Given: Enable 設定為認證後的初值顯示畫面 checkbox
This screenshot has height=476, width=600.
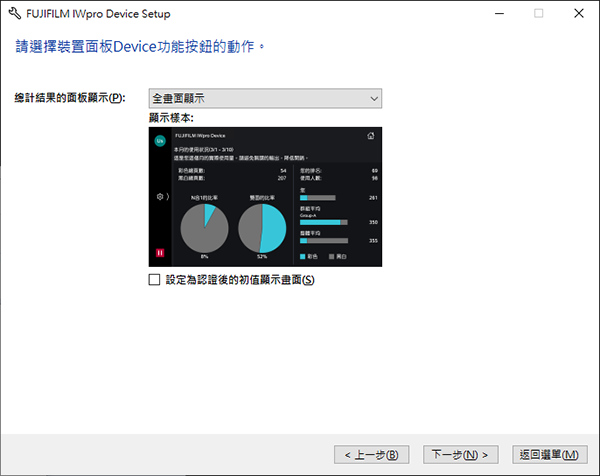Looking at the screenshot, I should tap(154, 280).
